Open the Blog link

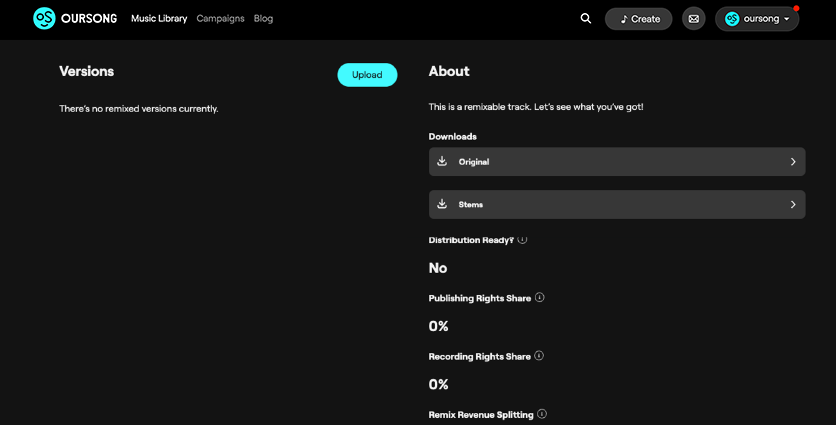pyautogui.click(x=263, y=19)
